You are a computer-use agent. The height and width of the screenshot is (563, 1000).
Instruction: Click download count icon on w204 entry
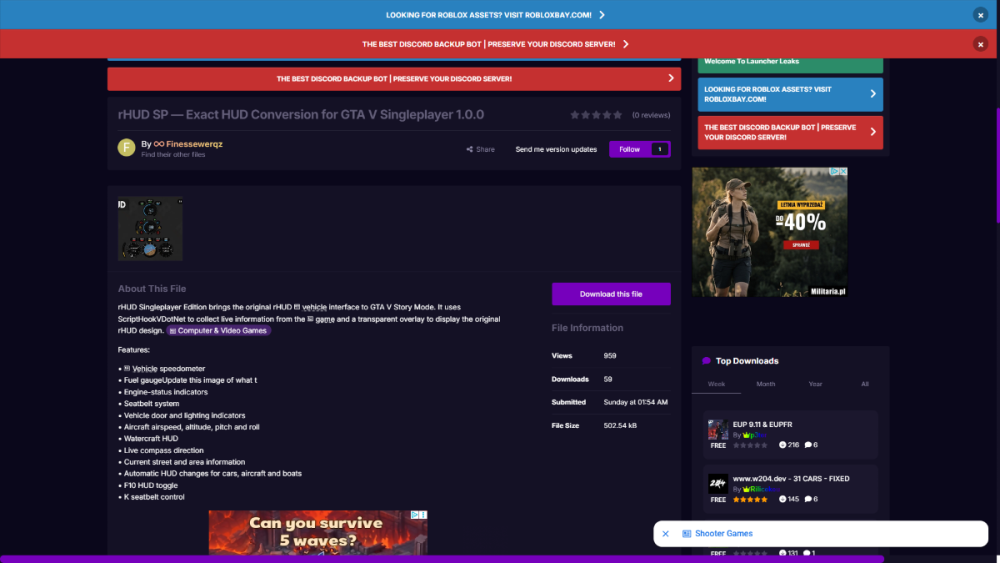tap(783, 499)
